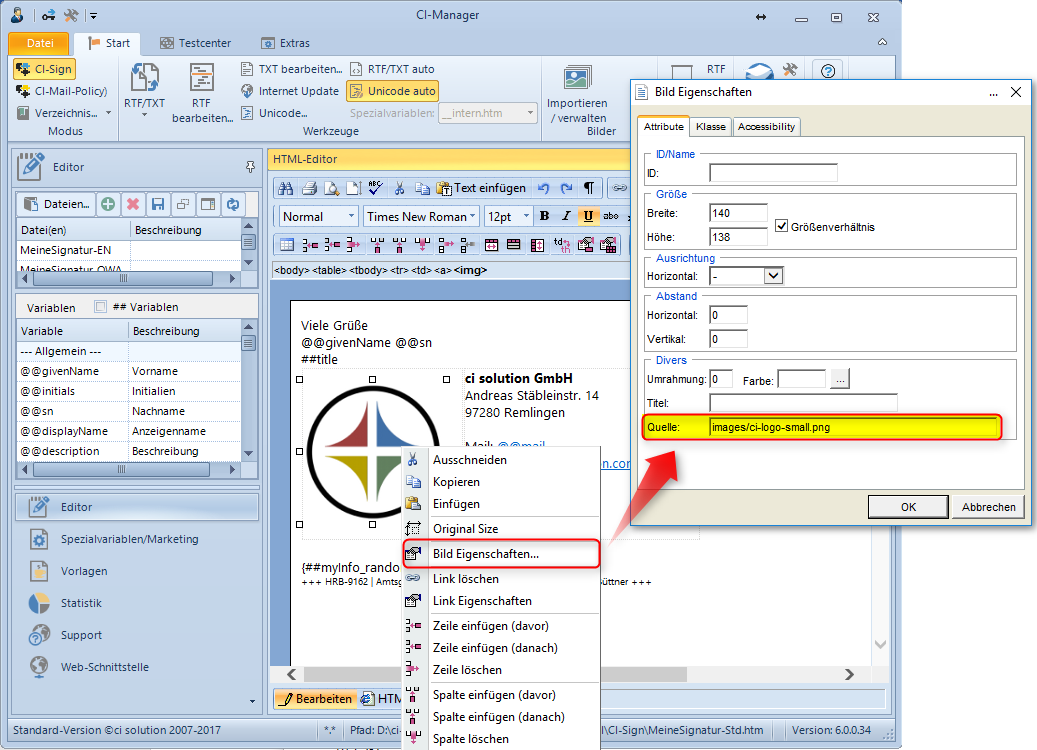1037x750 pixels.
Task: Uncheck the Größenverhältnis checkbox
Action: [x=782, y=226]
